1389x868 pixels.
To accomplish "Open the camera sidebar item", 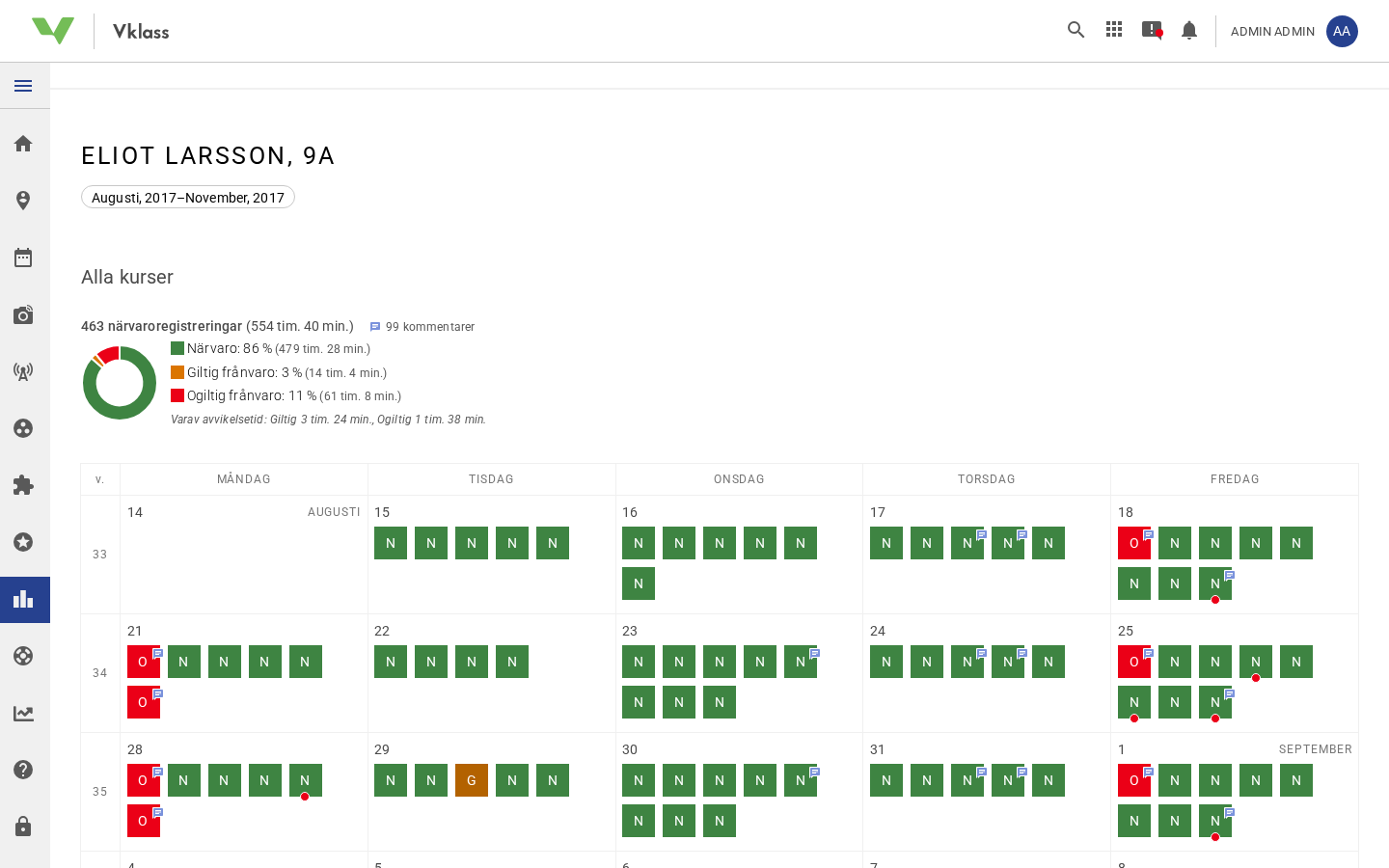I will (24, 314).
